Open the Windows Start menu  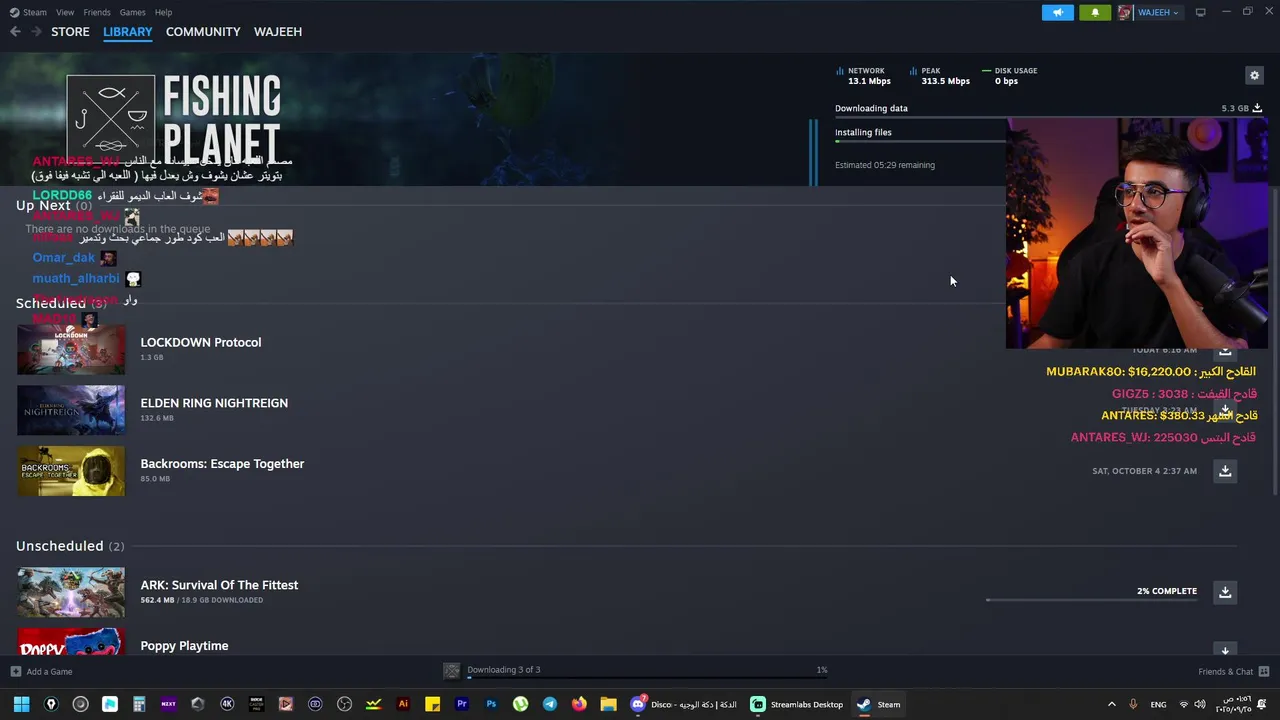point(21,705)
